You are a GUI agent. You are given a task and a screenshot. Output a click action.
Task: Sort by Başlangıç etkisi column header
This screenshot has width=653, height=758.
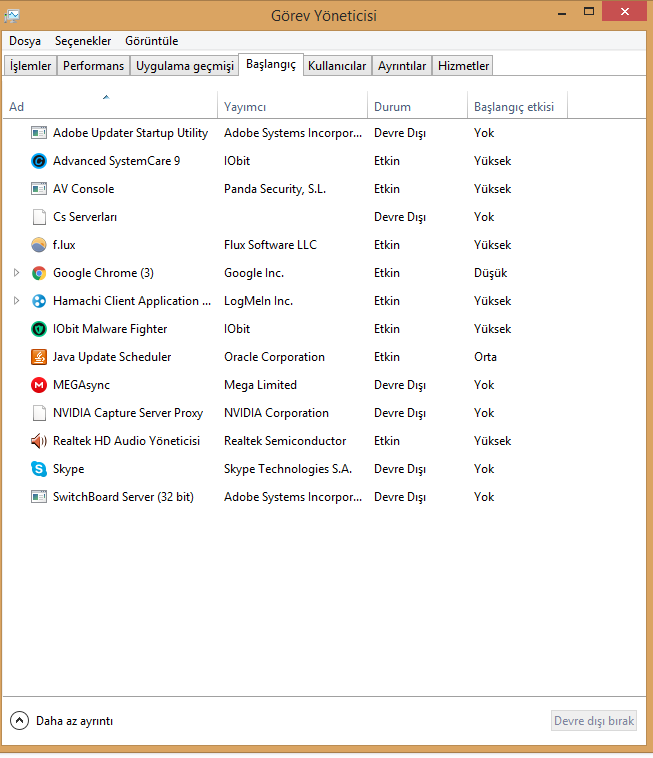518,106
